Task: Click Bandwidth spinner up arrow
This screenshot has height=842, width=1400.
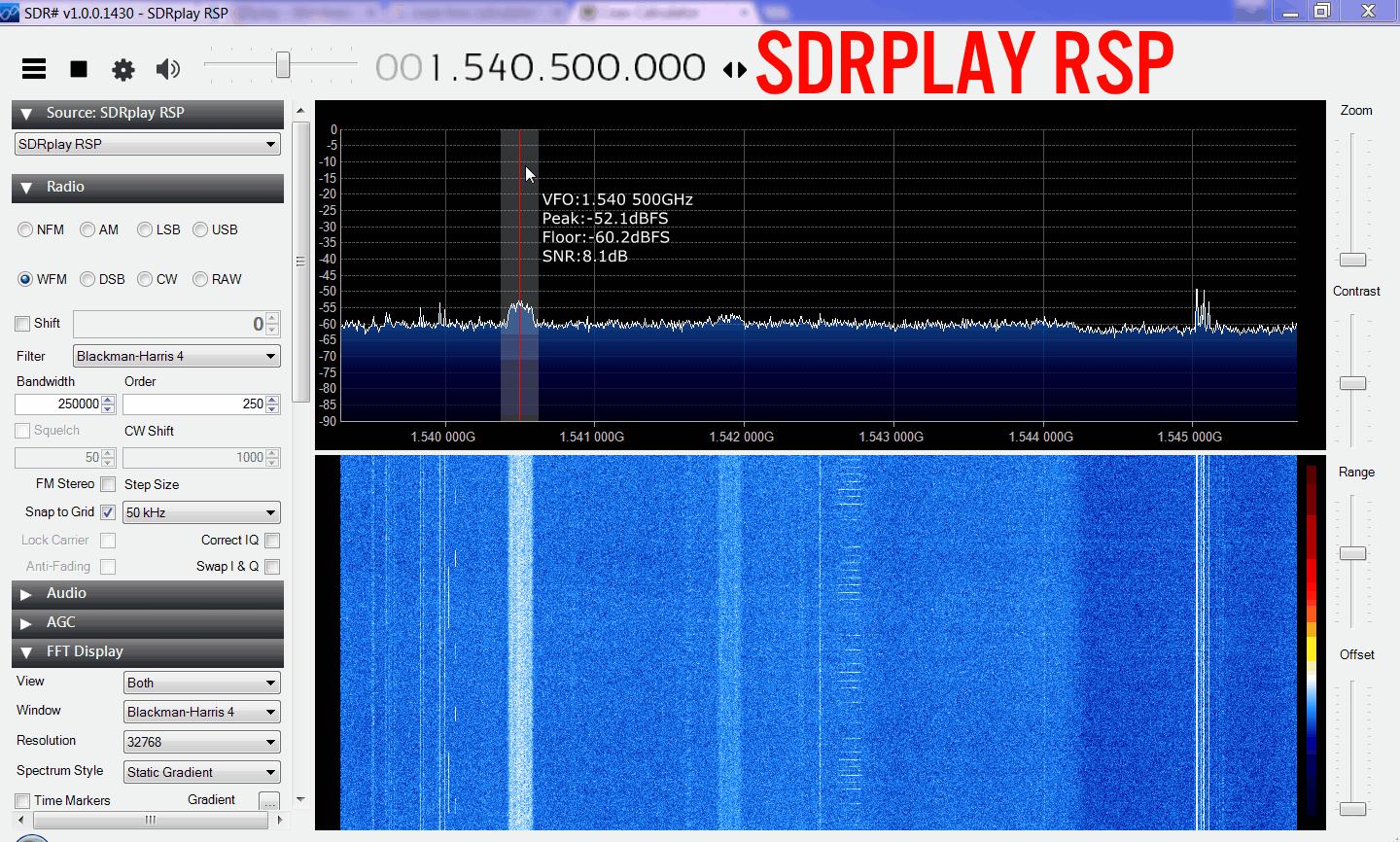Action: [x=108, y=400]
